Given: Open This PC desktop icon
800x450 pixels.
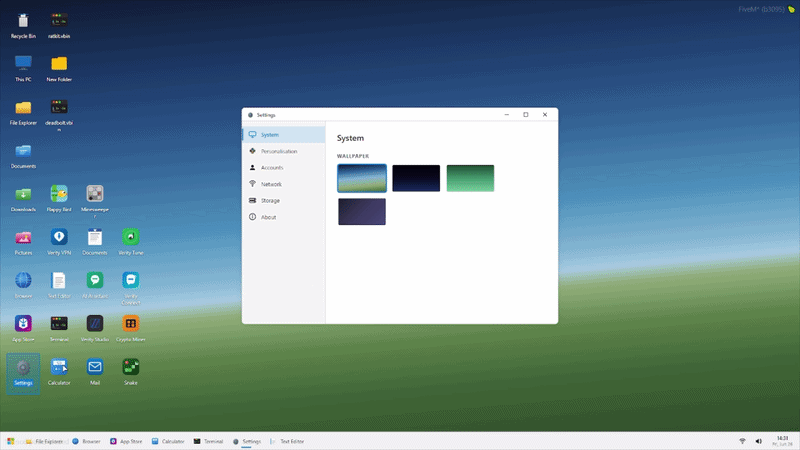Looking at the screenshot, I should click(23, 69).
